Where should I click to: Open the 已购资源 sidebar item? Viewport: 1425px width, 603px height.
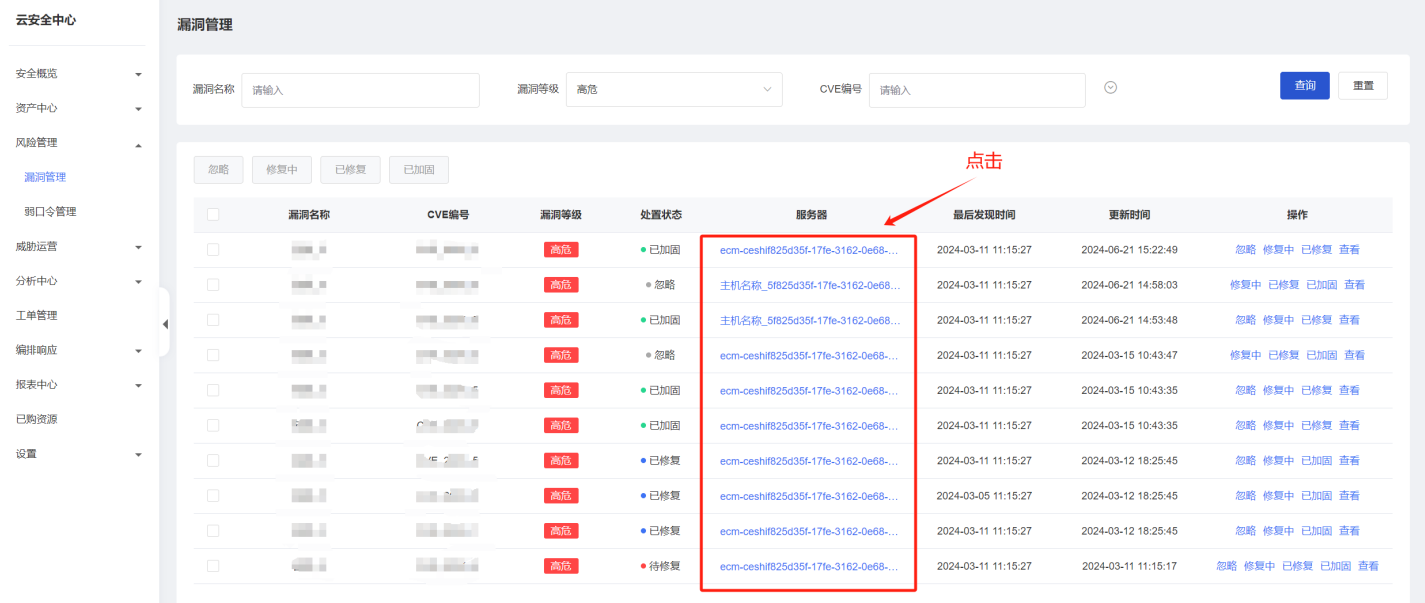[36, 419]
